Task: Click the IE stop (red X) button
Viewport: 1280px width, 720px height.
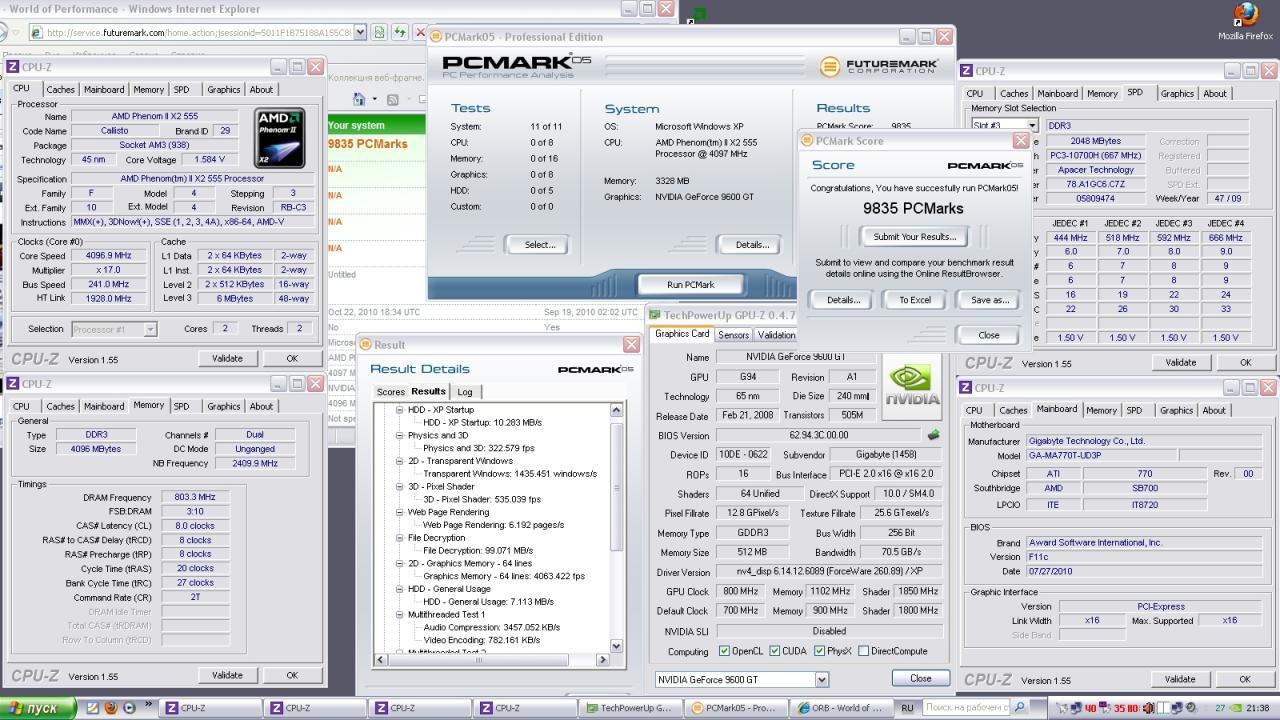Action: tap(420, 32)
